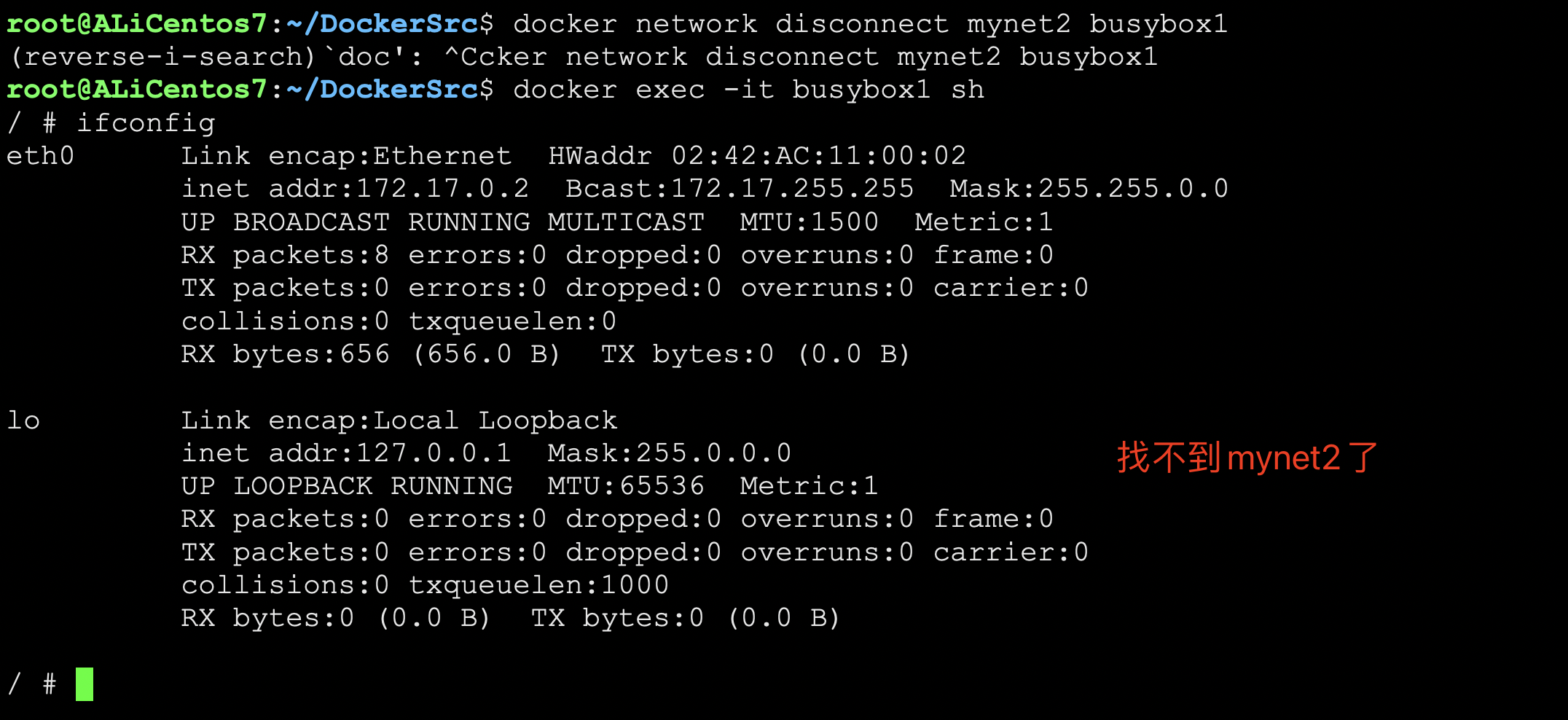This screenshot has height=720, width=1568.
Task: Click the txqueuelen:1000 text
Action: (x=538, y=585)
